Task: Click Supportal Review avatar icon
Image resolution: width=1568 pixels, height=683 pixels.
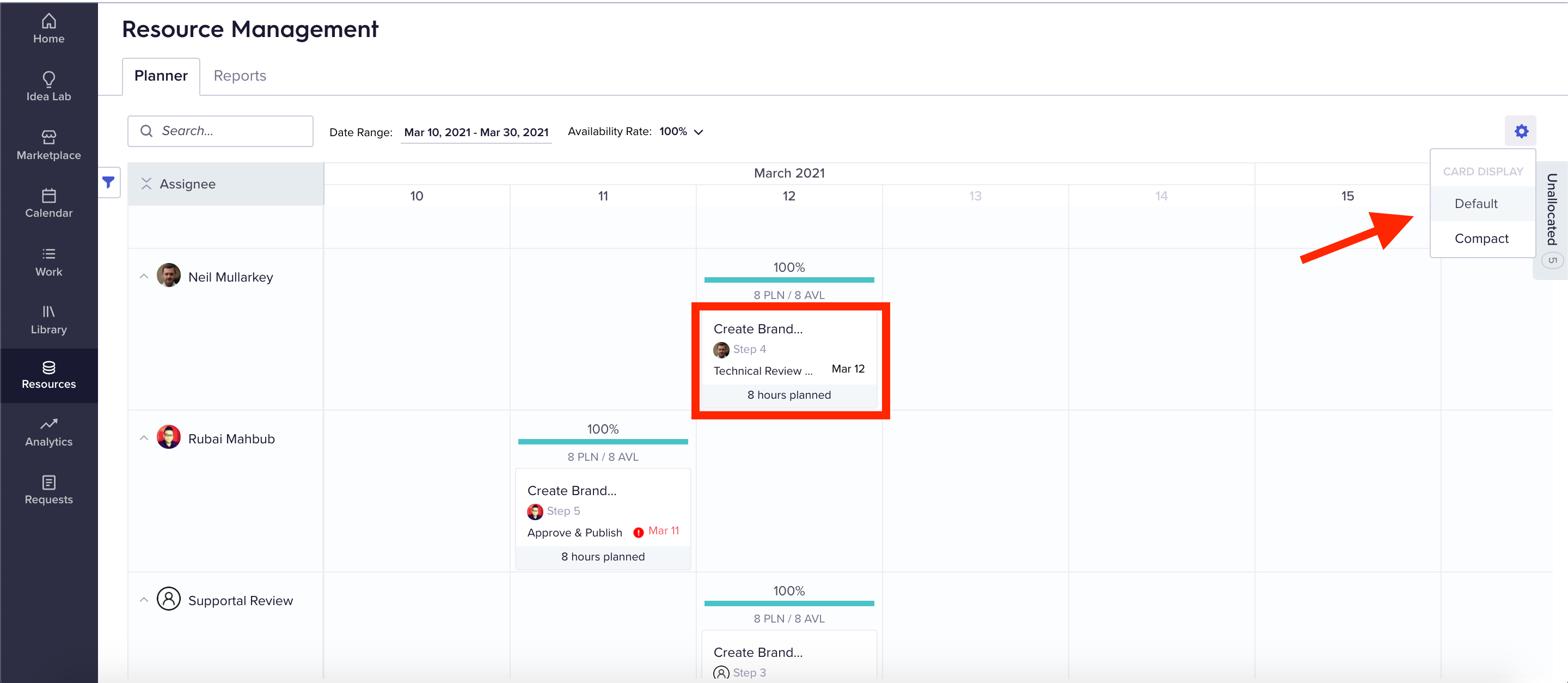Action: (x=169, y=599)
